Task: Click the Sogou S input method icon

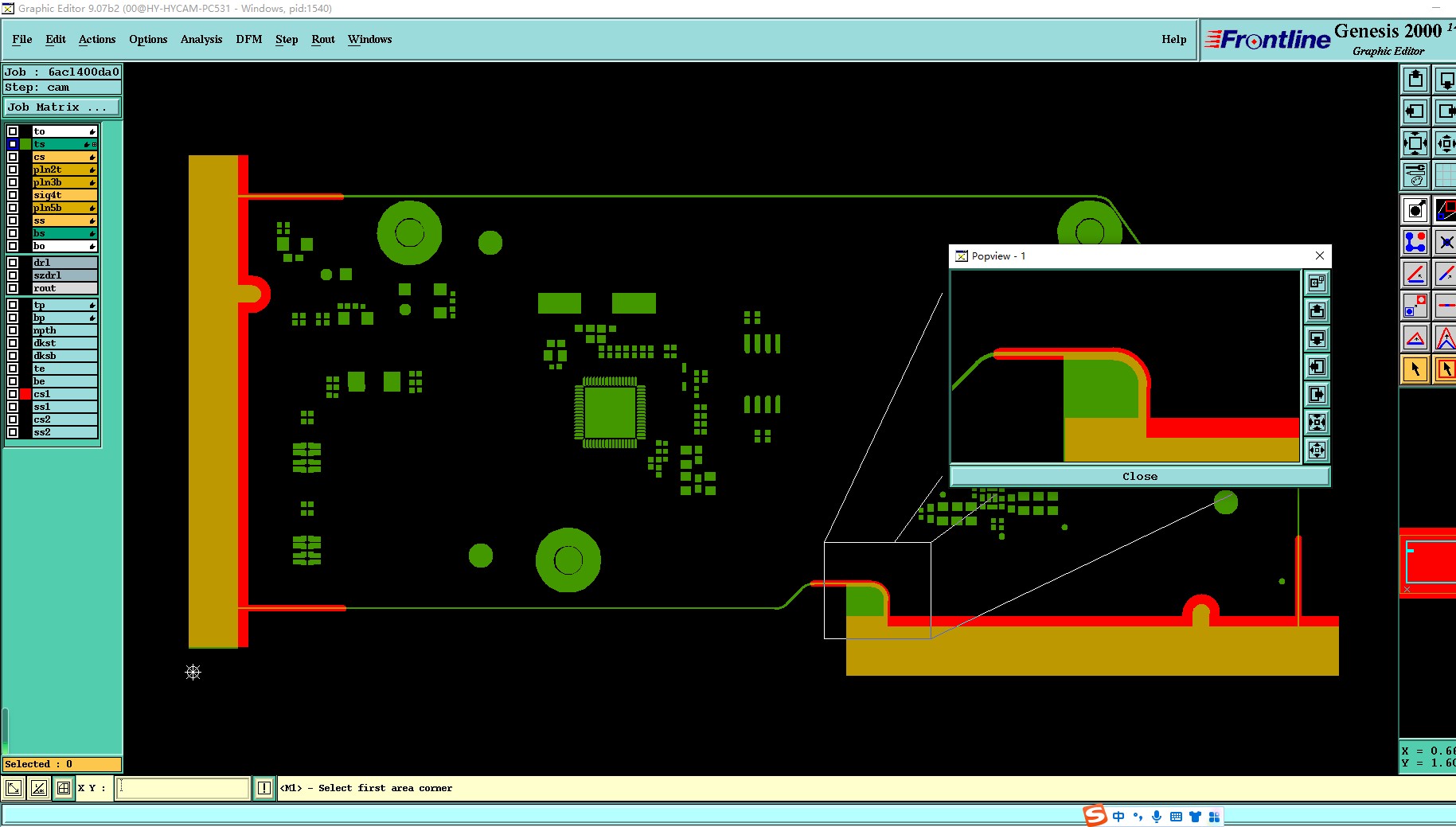Action: (x=1095, y=816)
